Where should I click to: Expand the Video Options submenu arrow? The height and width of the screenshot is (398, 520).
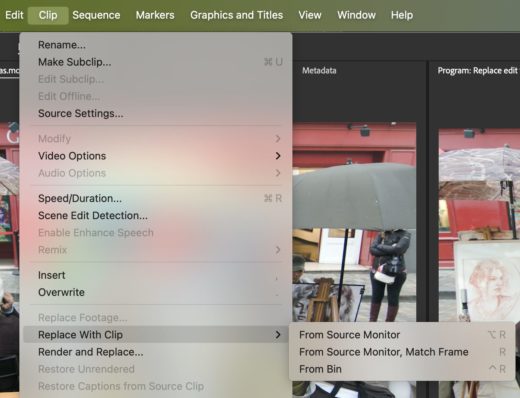tap(278, 156)
